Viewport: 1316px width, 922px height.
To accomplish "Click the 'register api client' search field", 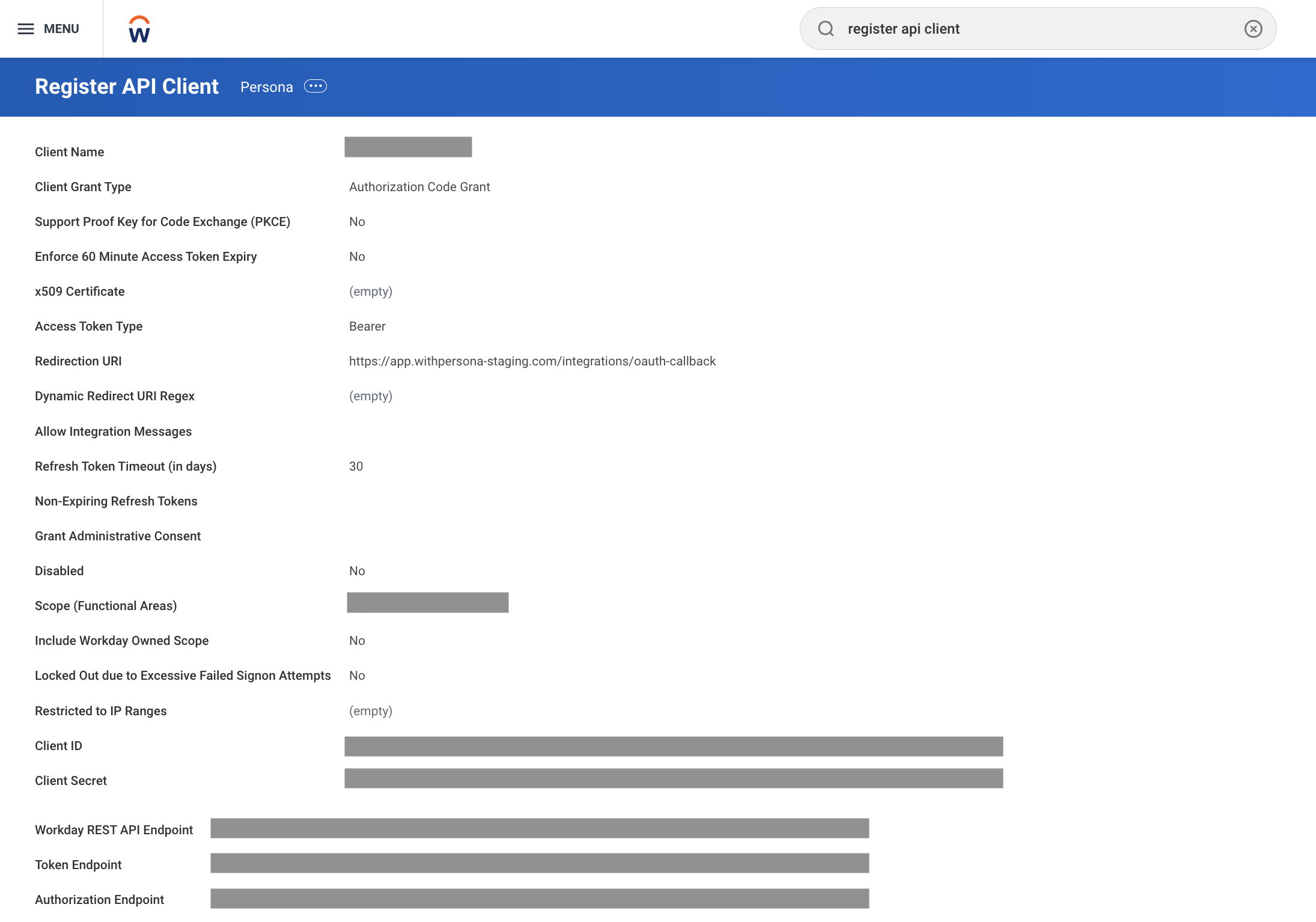I will [1022, 28].
